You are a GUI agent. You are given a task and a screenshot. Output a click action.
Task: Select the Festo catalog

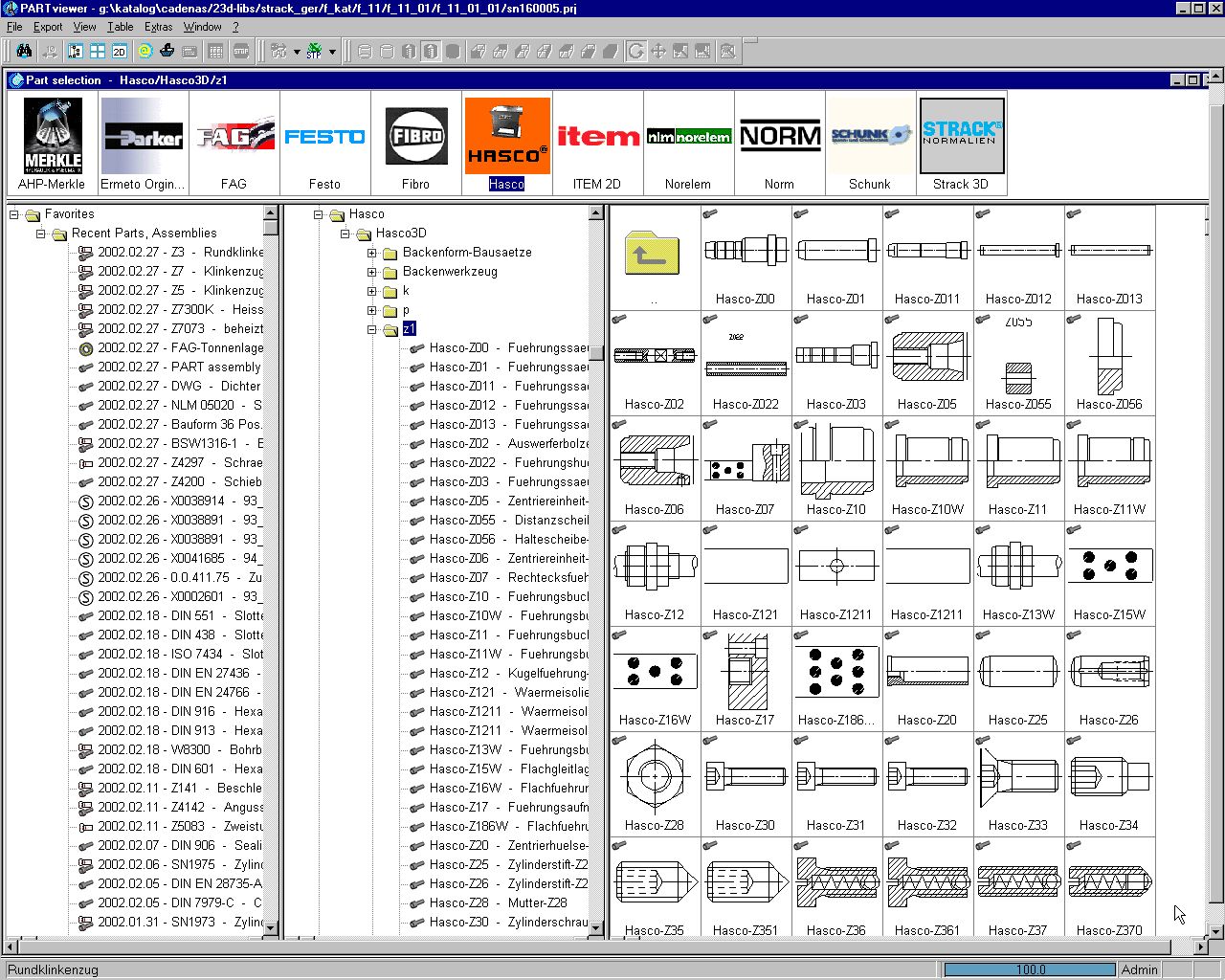(x=324, y=143)
